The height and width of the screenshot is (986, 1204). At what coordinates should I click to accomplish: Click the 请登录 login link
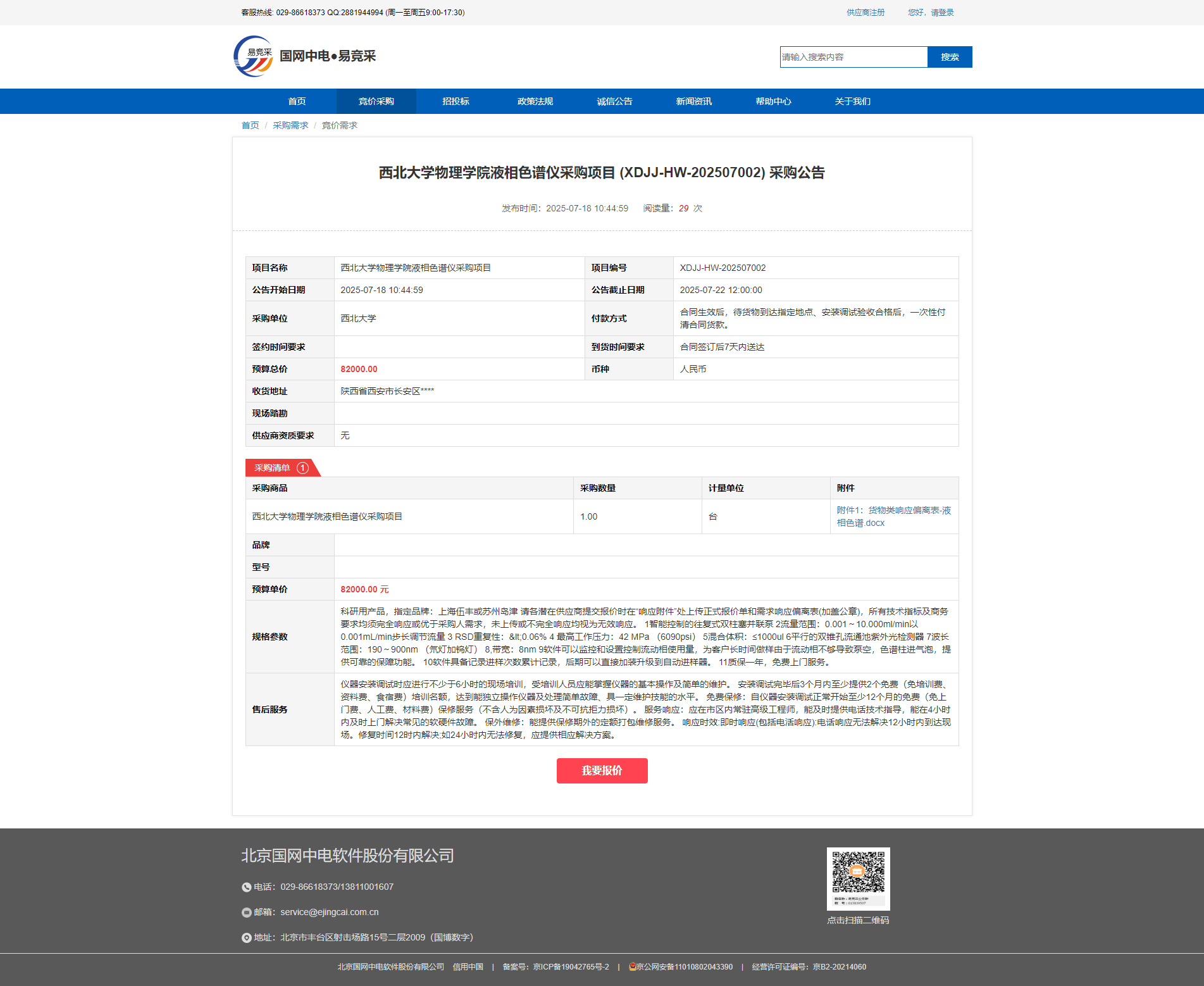pyautogui.click(x=942, y=13)
